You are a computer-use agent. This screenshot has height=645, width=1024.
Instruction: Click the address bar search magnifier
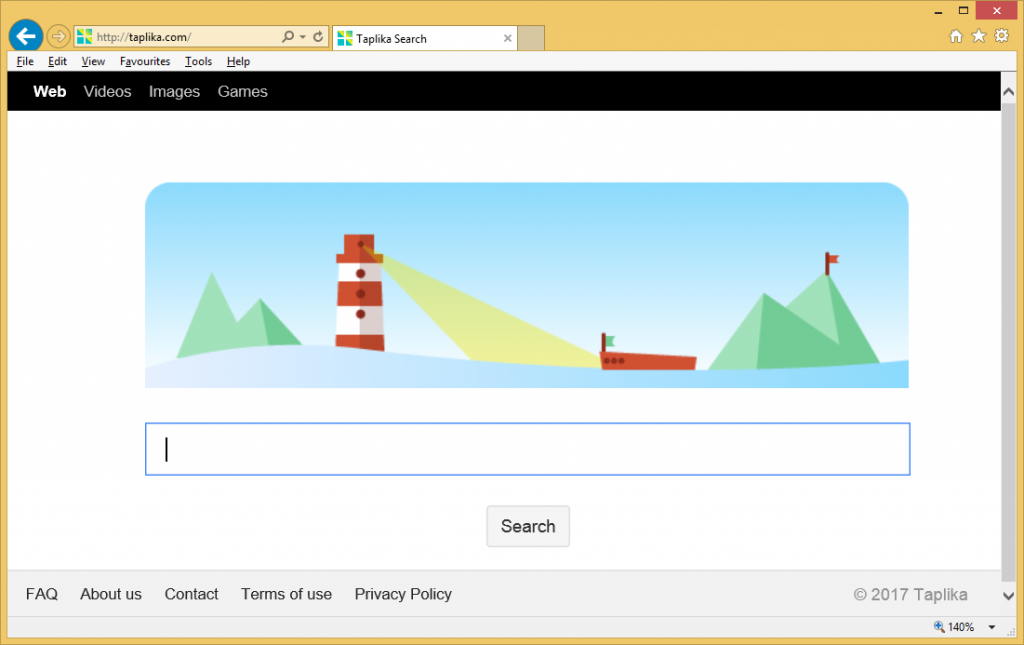pos(287,37)
